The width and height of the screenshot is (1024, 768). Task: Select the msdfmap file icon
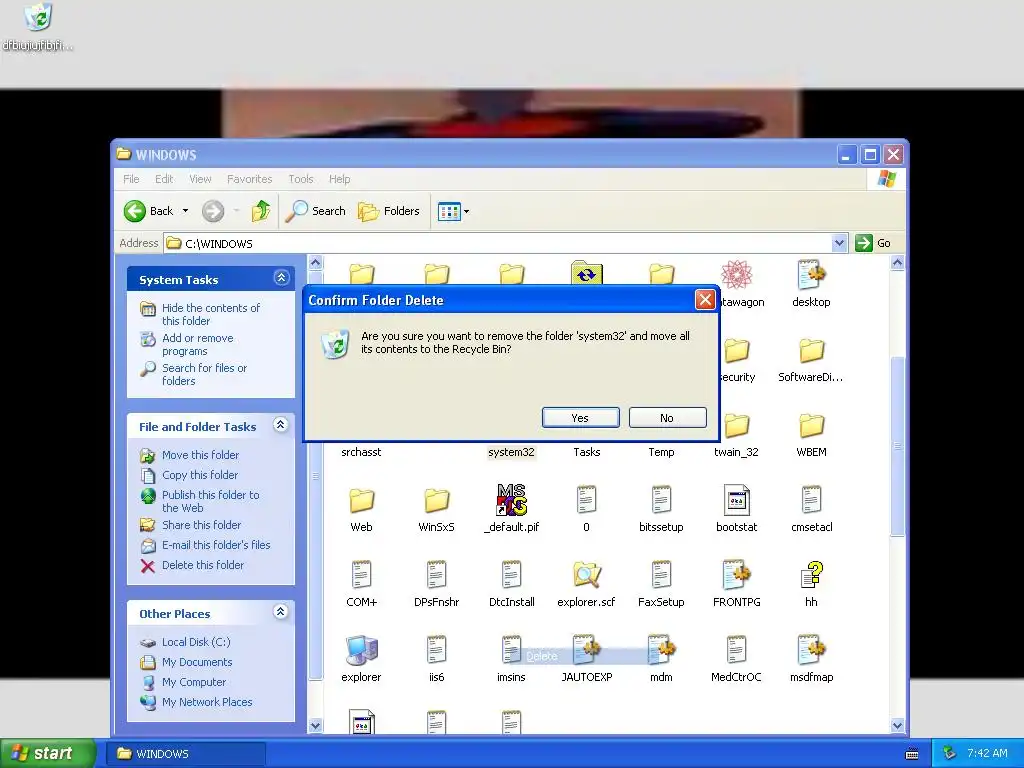[x=811, y=650]
